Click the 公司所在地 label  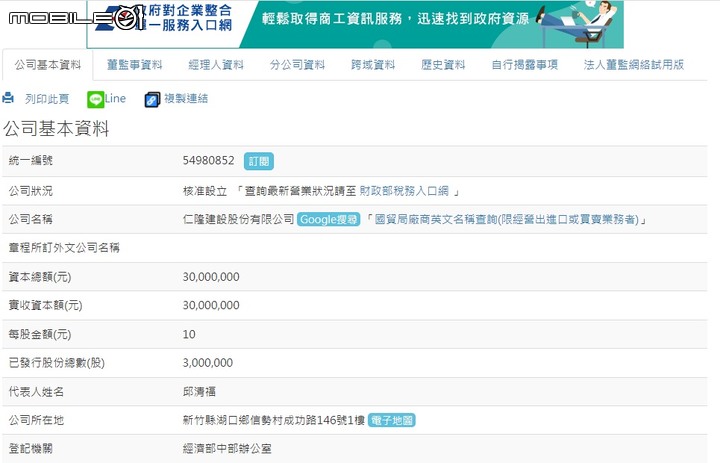[x=36, y=420]
